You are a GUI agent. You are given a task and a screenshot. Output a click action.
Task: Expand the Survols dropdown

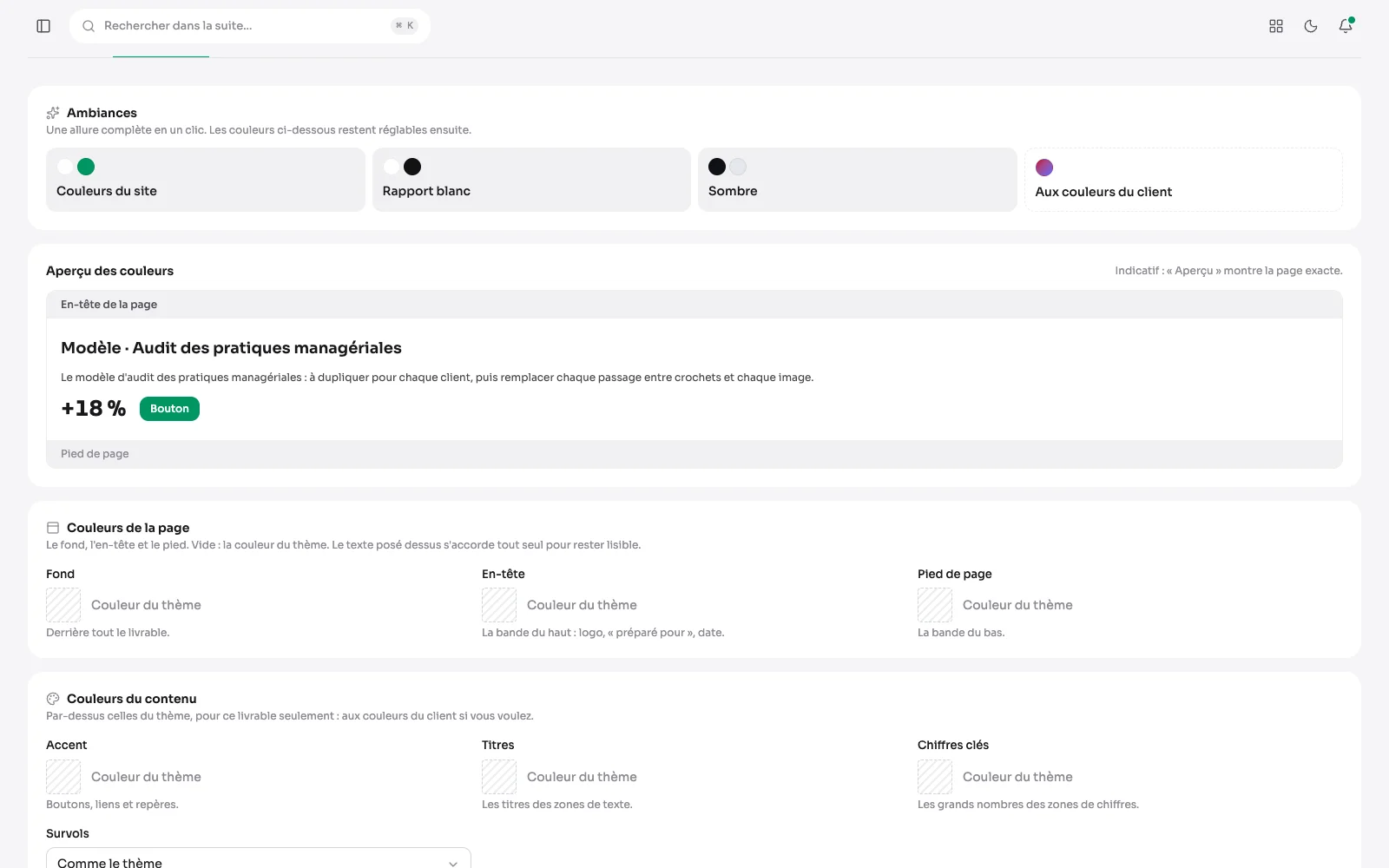coord(259,859)
